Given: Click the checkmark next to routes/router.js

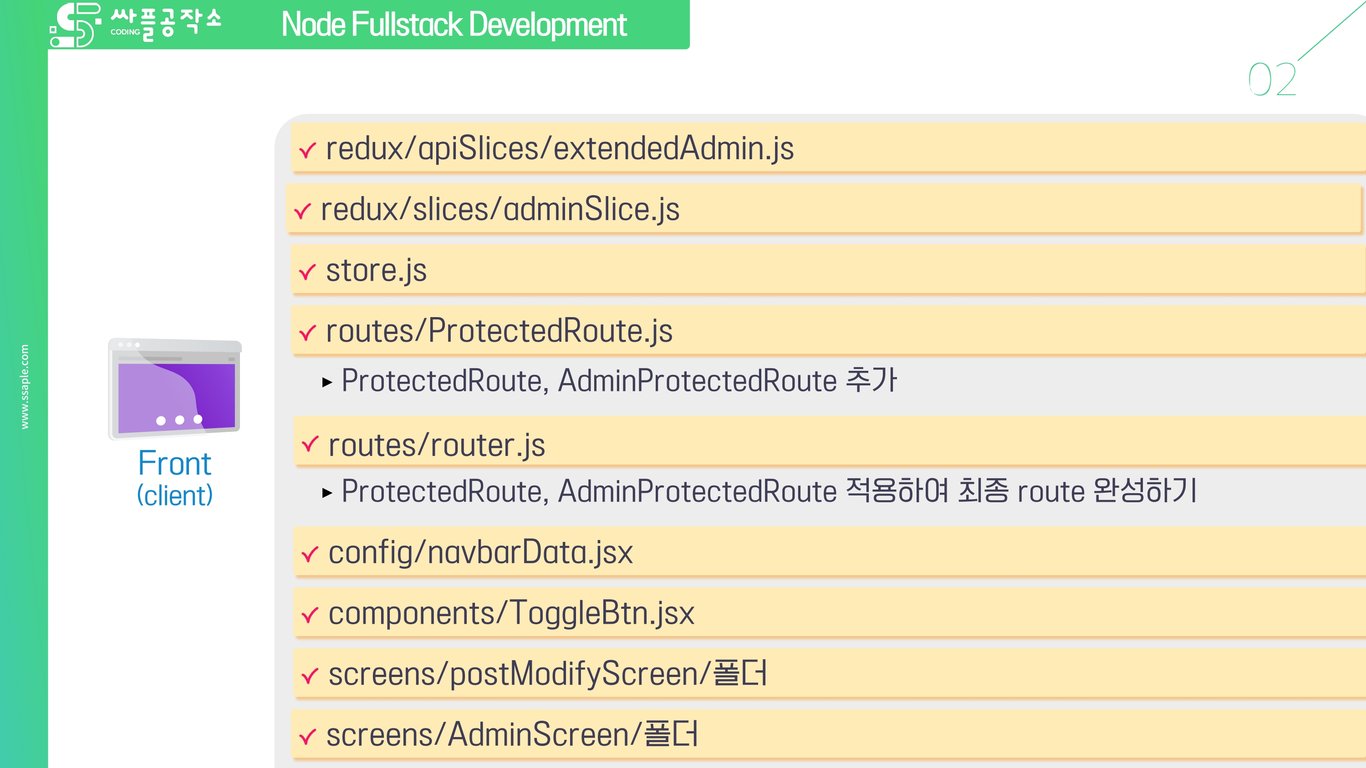Looking at the screenshot, I should tap(309, 444).
